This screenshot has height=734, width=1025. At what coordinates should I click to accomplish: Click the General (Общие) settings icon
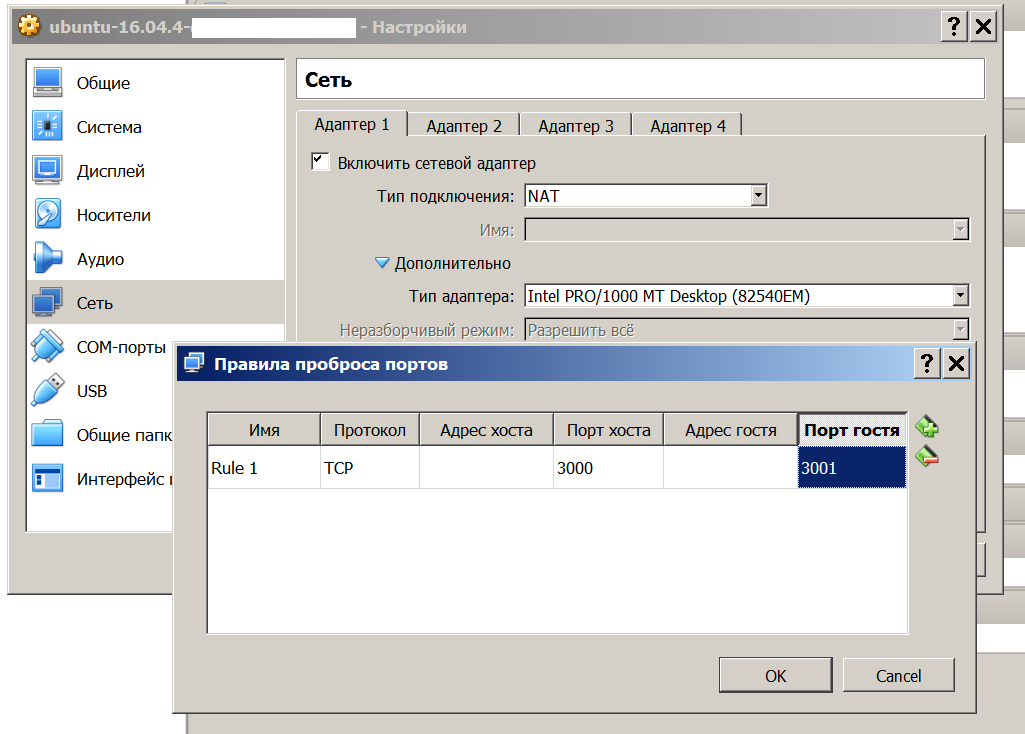click(48, 83)
